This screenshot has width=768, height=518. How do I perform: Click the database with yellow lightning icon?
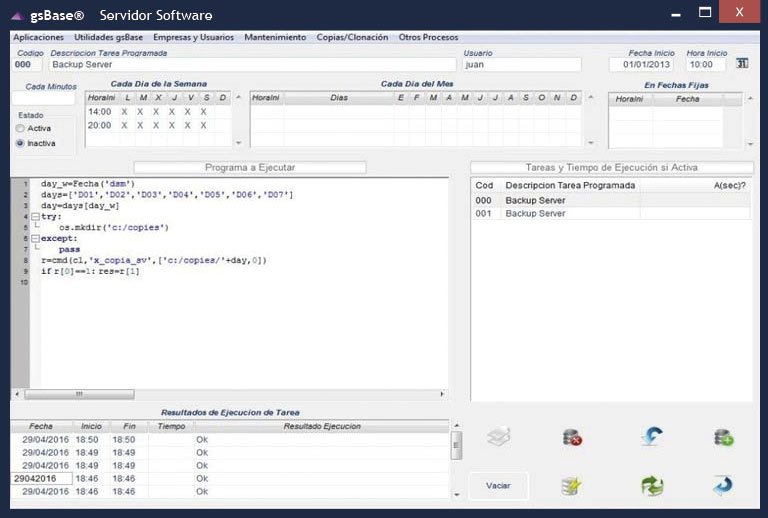571,486
